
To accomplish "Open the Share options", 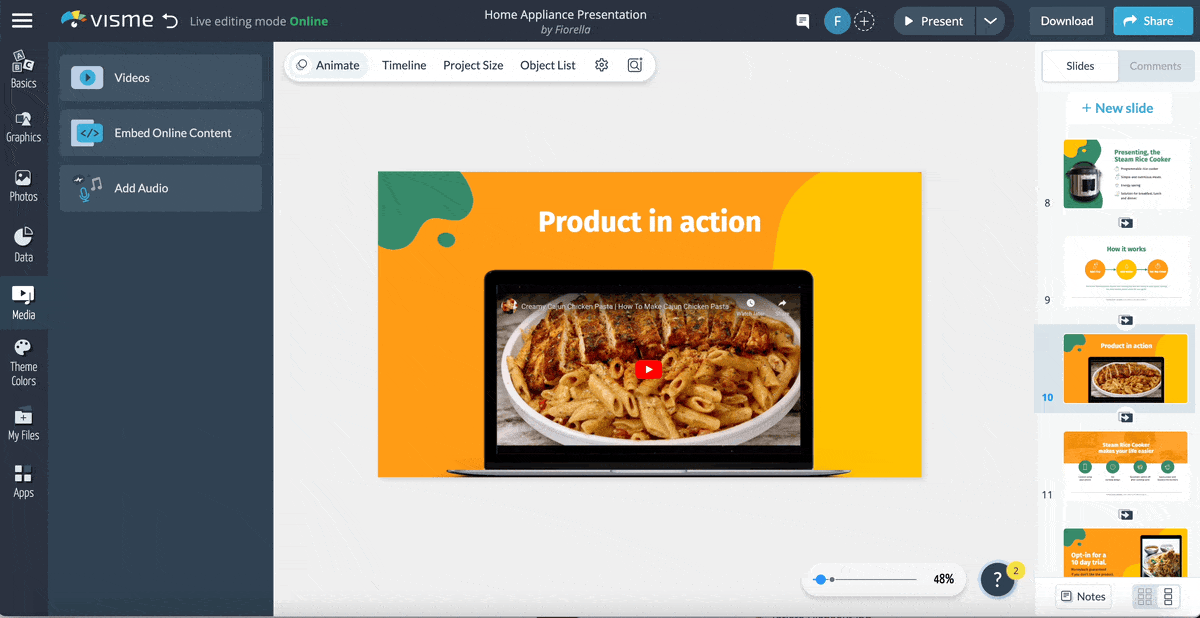I will 1152,20.
